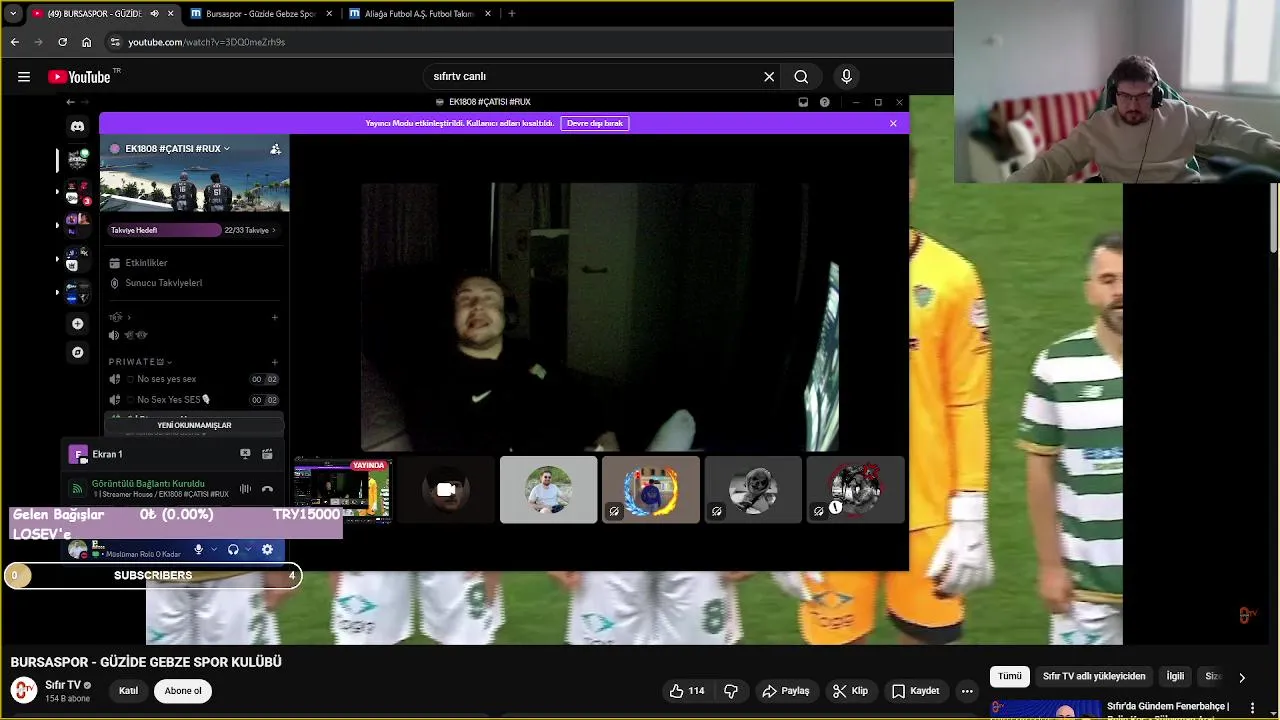Open headphone output options arrow
1280x720 pixels.
click(x=248, y=550)
